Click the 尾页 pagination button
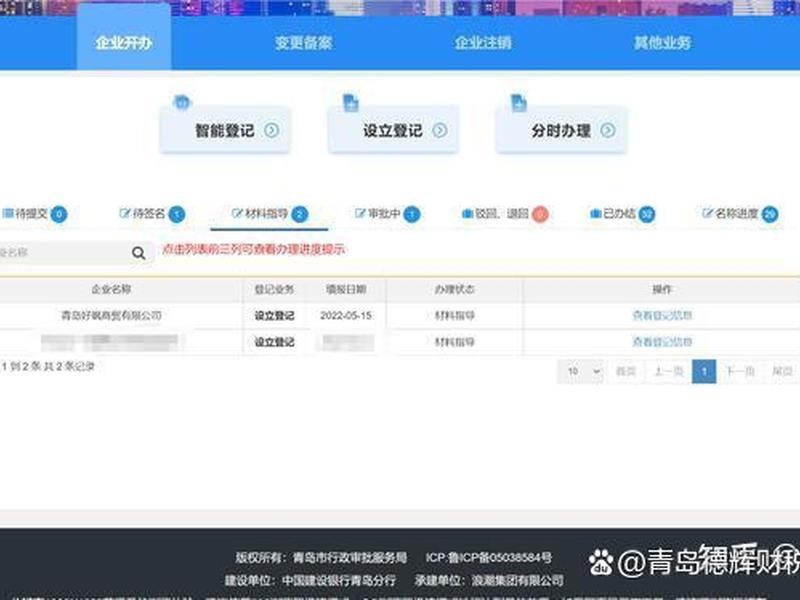 click(782, 371)
